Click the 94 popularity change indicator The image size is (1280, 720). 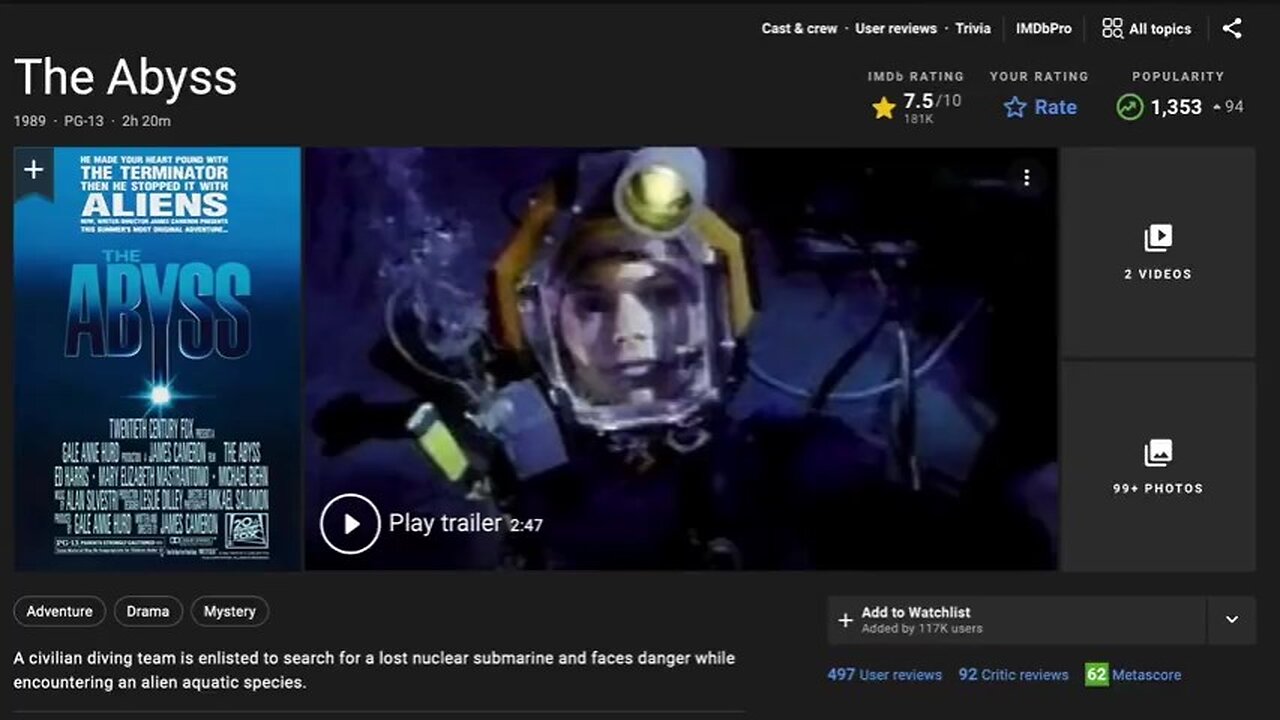pyautogui.click(x=1228, y=107)
